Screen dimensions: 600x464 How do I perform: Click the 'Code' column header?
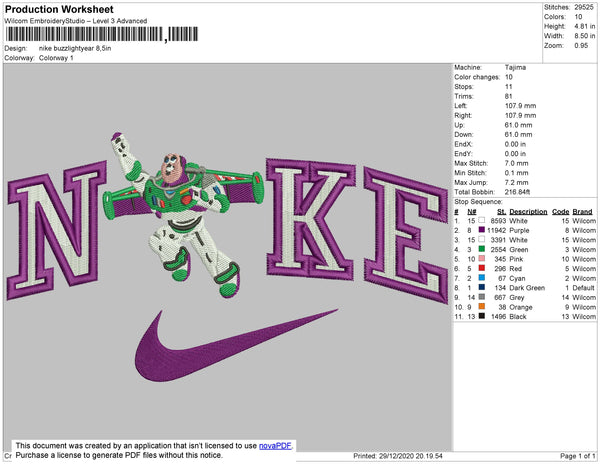[561, 212]
